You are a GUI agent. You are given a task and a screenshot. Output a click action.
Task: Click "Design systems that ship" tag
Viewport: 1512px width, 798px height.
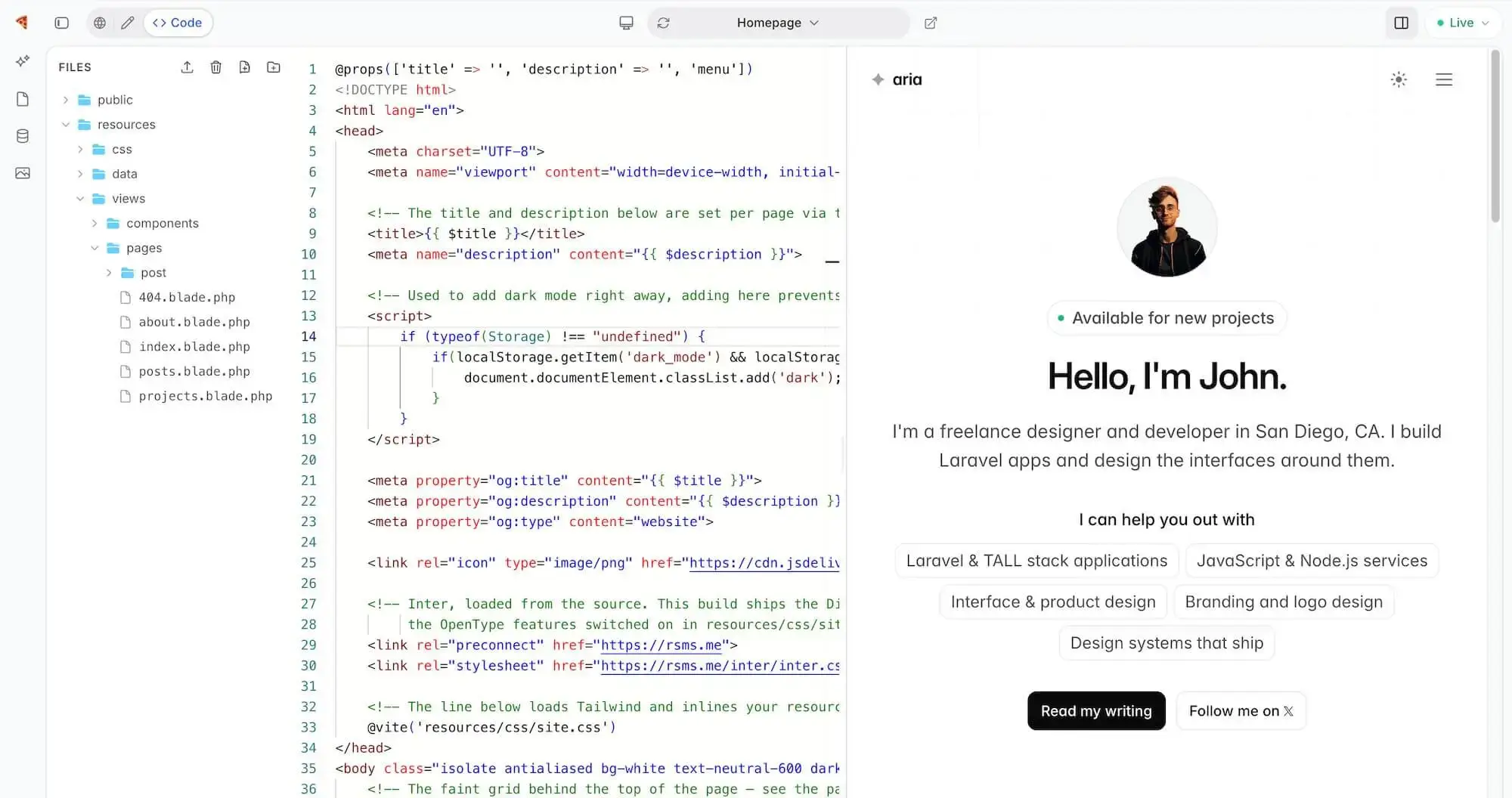[x=1167, y=643]
